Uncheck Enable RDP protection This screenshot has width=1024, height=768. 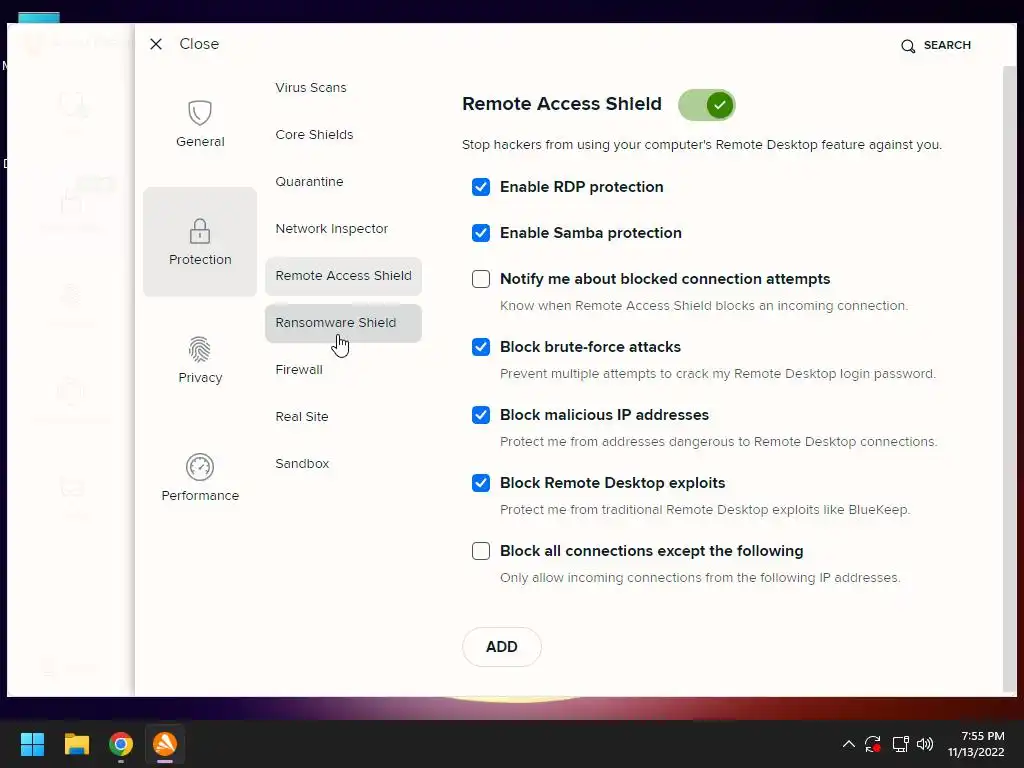(x=481, y=187)
